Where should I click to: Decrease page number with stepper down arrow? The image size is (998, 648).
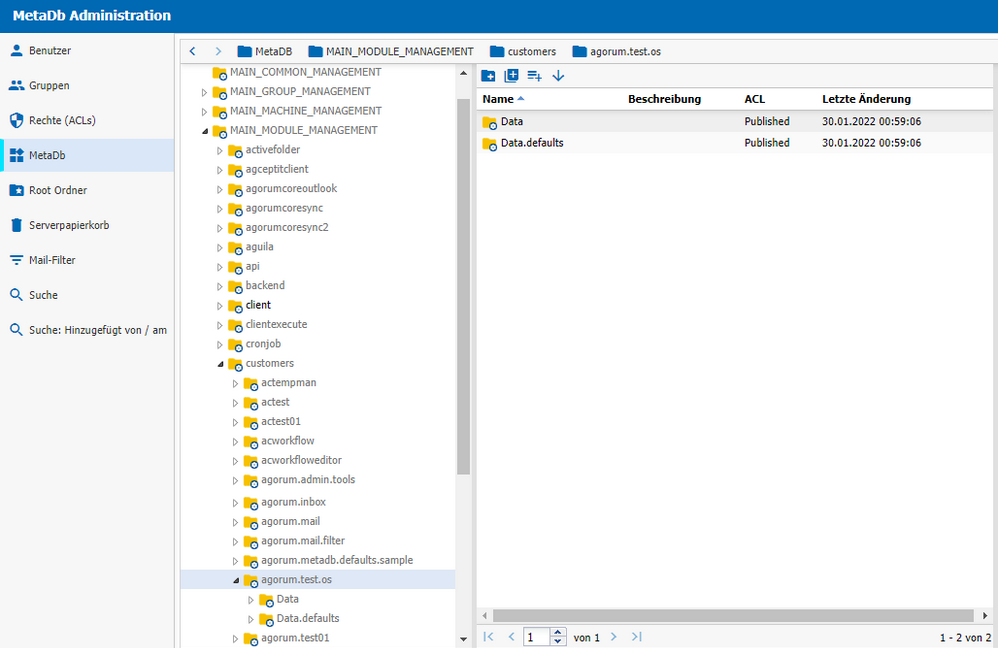pyautogui.click(x=558, y=641)
